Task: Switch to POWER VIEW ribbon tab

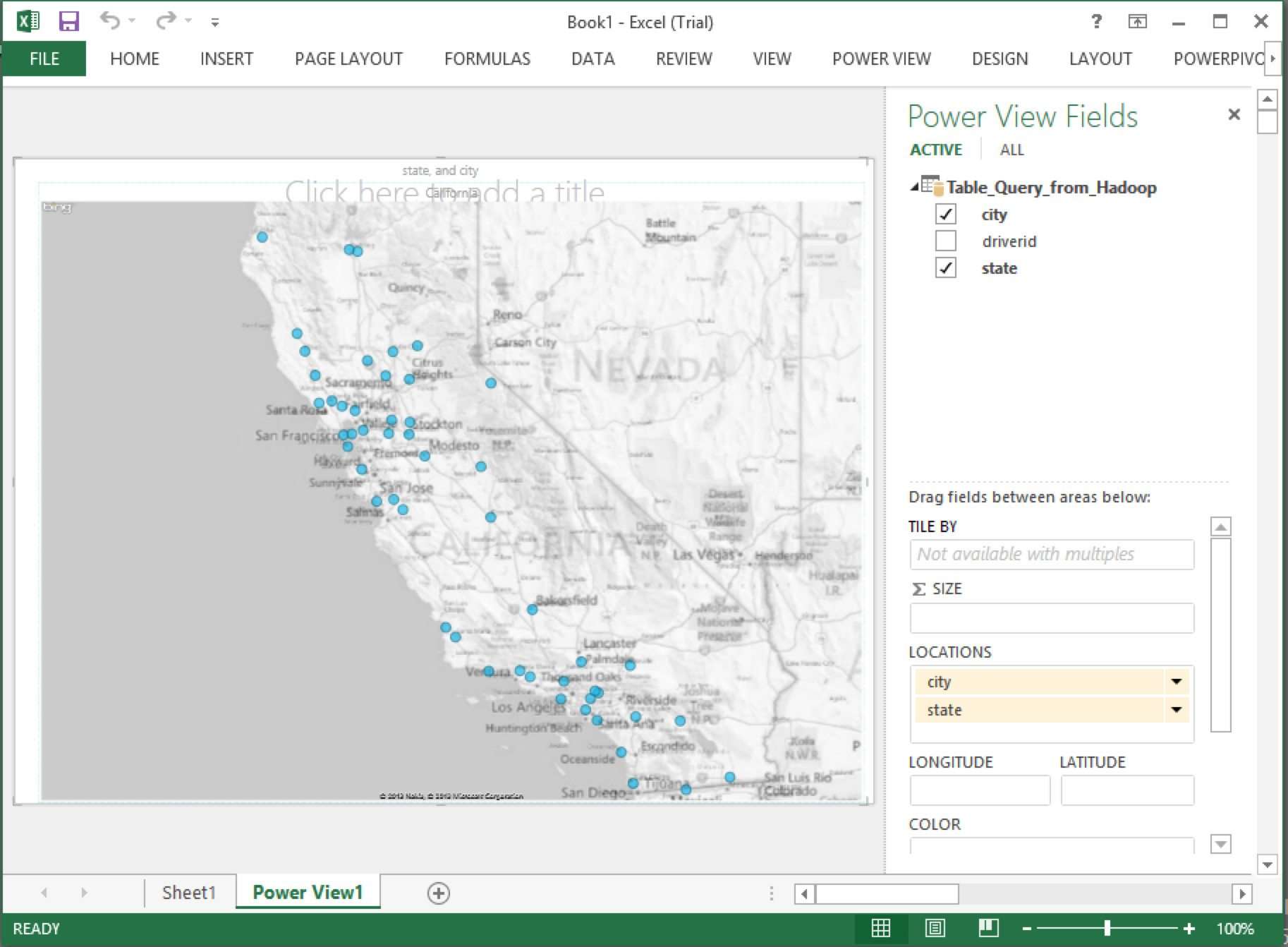Action: pyautogui.click(x=882, y=59)
